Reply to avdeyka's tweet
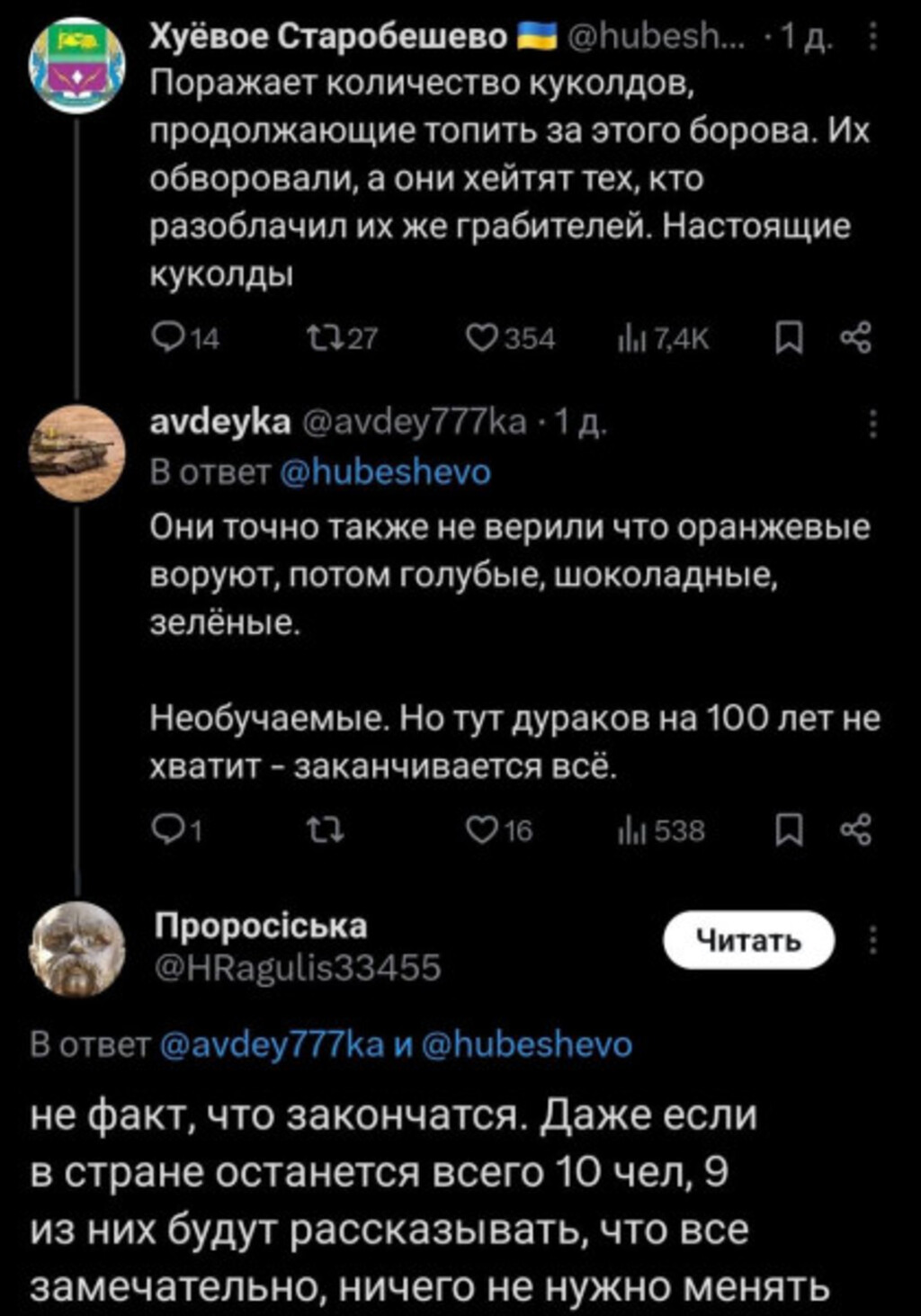Image resolution: width=921 pixels, height=1316 pixels. pos(168,829)
